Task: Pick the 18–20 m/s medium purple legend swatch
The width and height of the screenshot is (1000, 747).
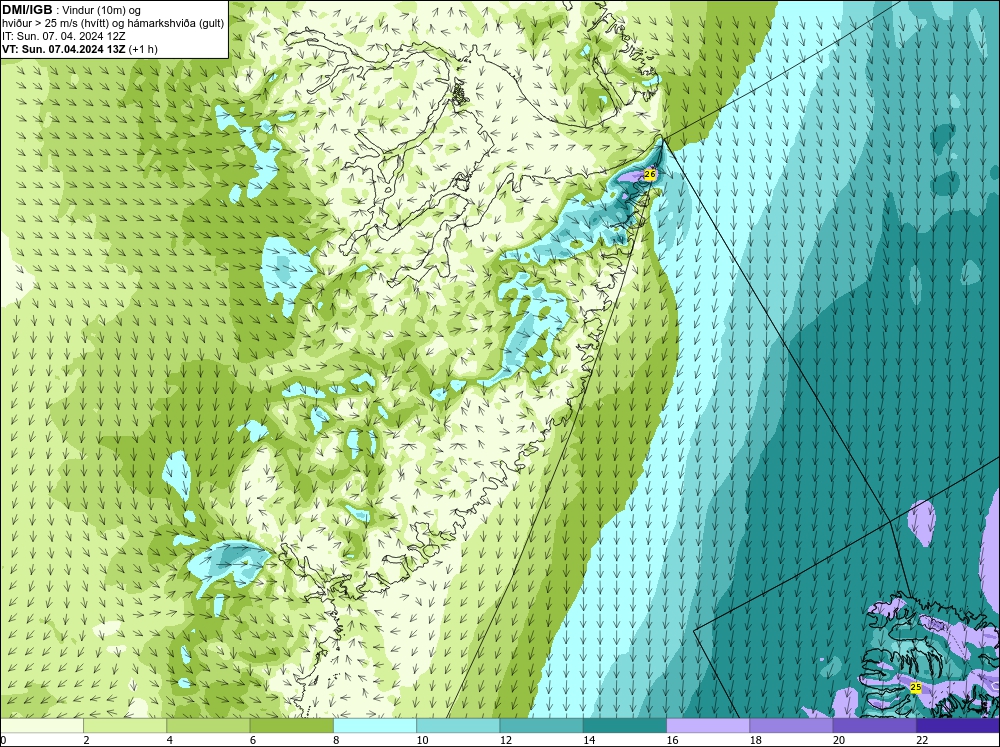Action: coord(791,726)
